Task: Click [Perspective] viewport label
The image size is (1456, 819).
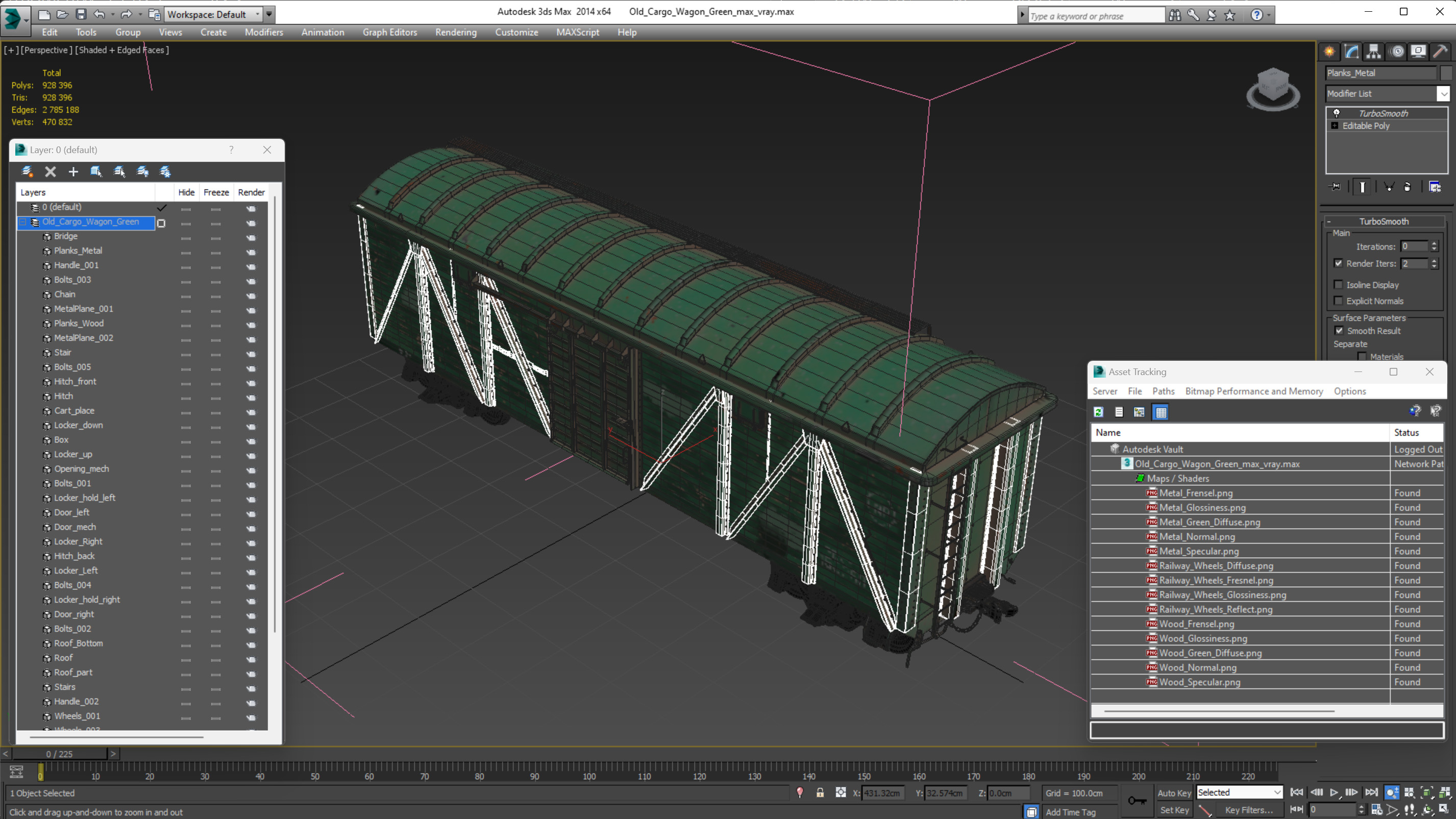Action: [46, 49]
